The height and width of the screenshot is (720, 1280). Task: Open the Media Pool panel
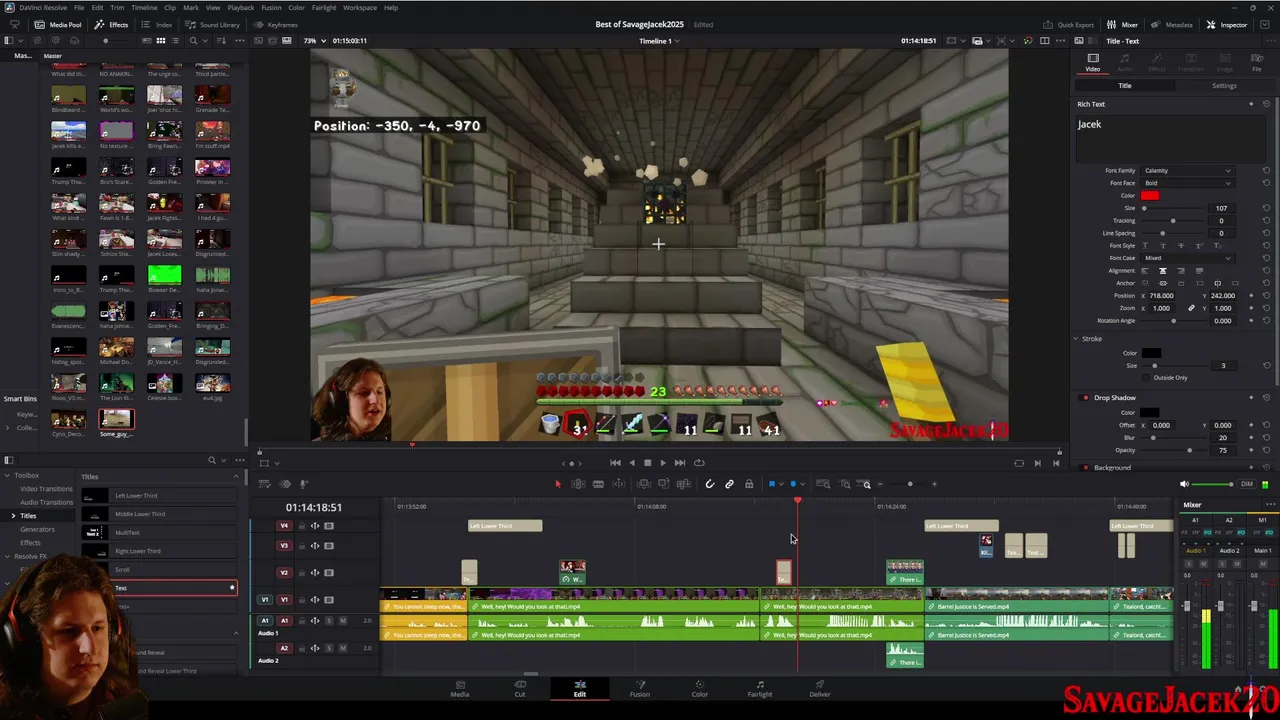(x=59, y=24)
